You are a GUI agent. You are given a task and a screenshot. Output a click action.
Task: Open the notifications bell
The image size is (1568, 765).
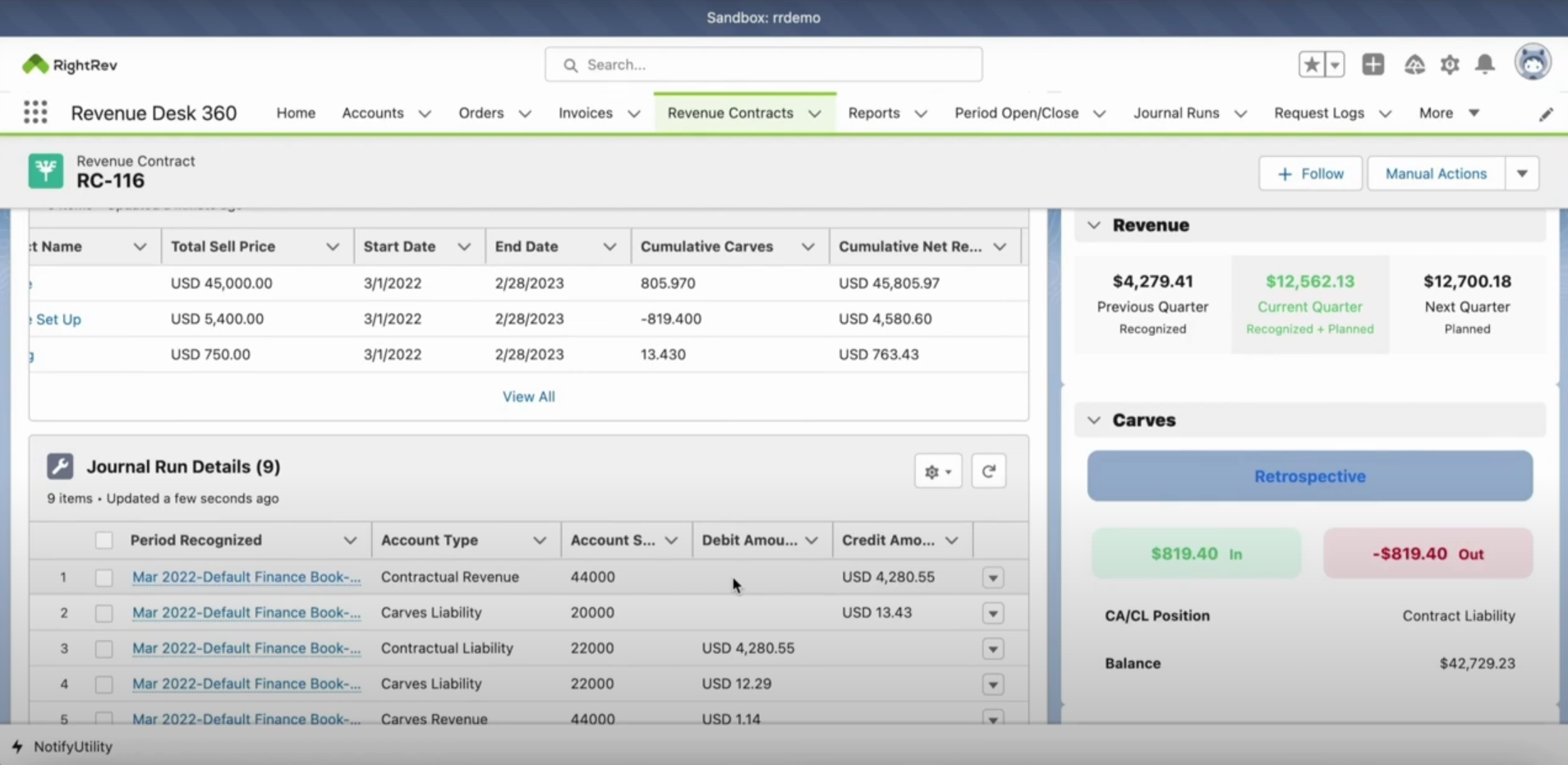click(x=1485, y=64)
